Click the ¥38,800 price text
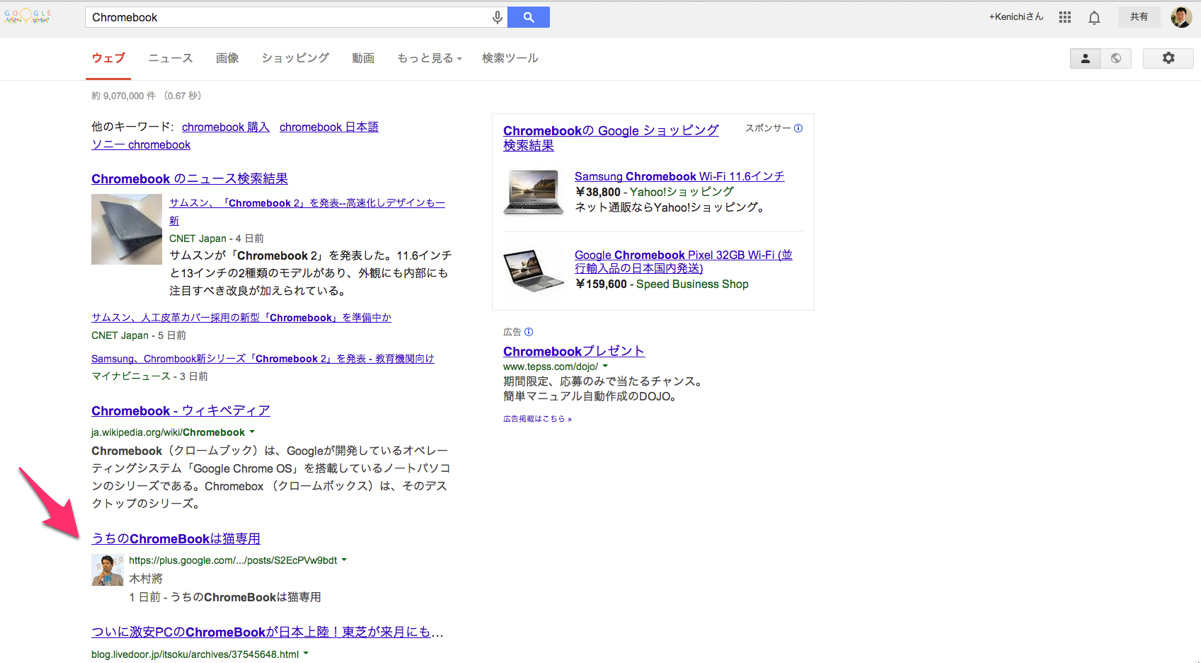Image resolution: width=1201 pixels, height=663 pixels. tap(597, 192)
